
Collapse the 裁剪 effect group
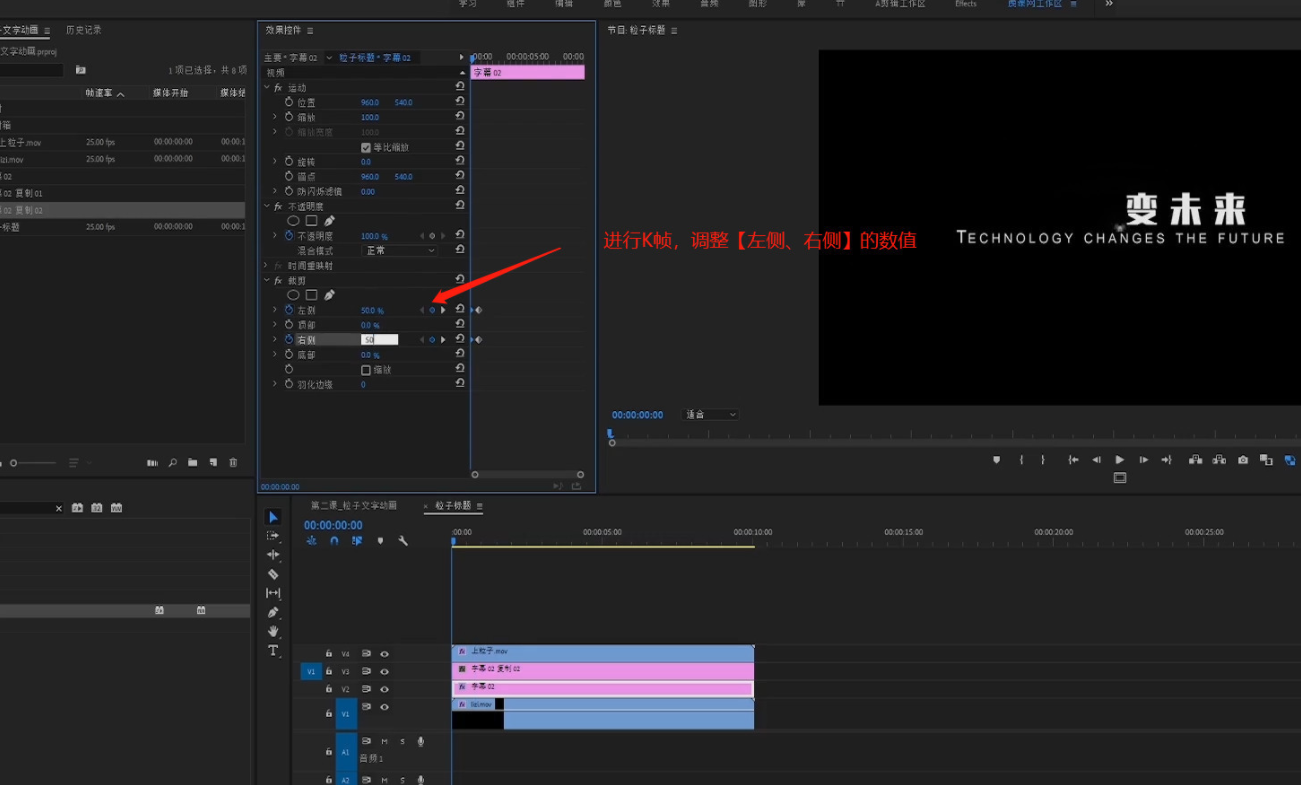[267, 281]
